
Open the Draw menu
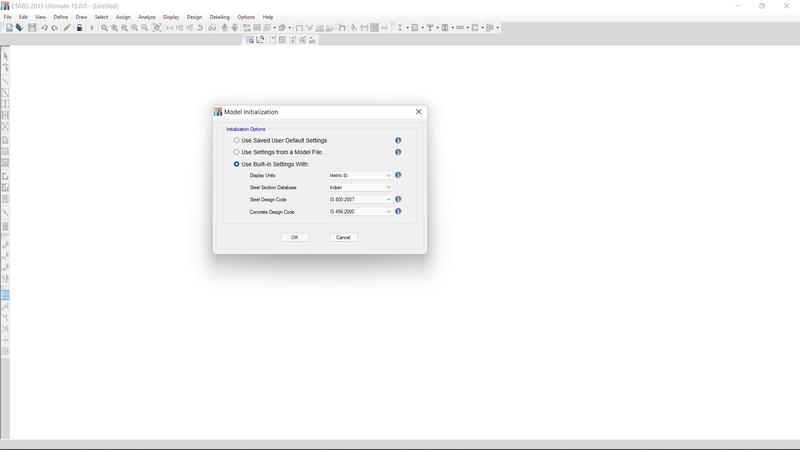coord(81,17)
